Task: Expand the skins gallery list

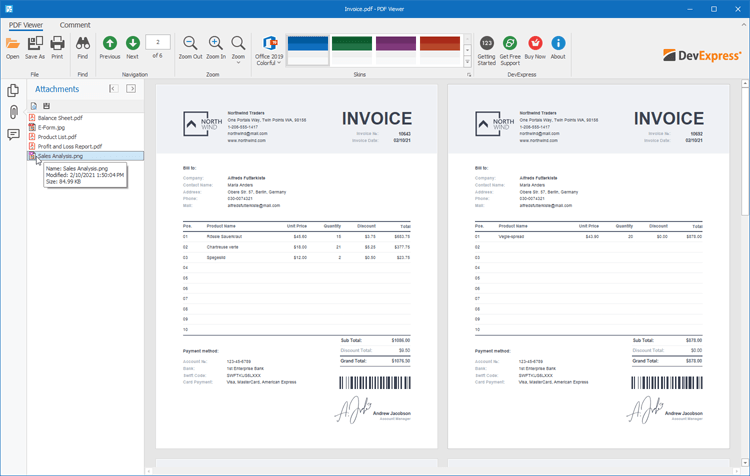Action: tap(467, 62)
